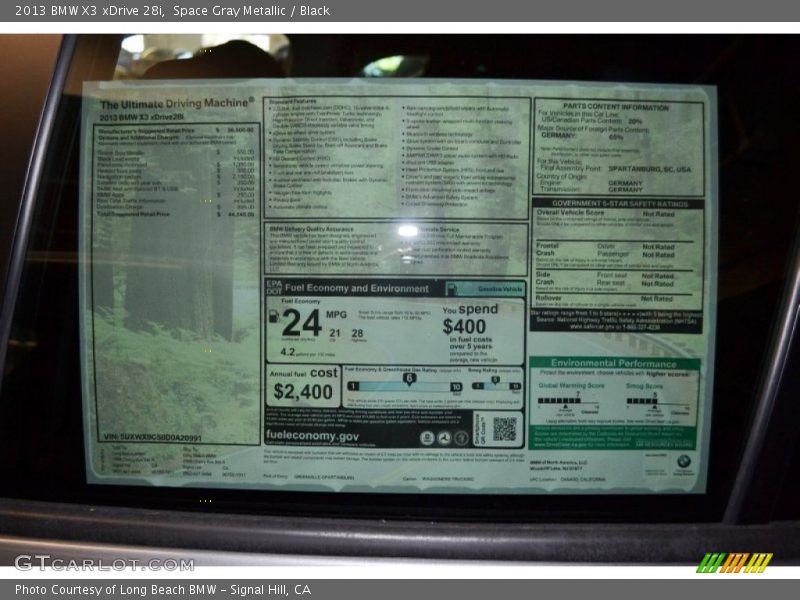Screen dimensions: 800x600
Task: Click the BMW roundel logo on the sticker
Action: [683, 462]
